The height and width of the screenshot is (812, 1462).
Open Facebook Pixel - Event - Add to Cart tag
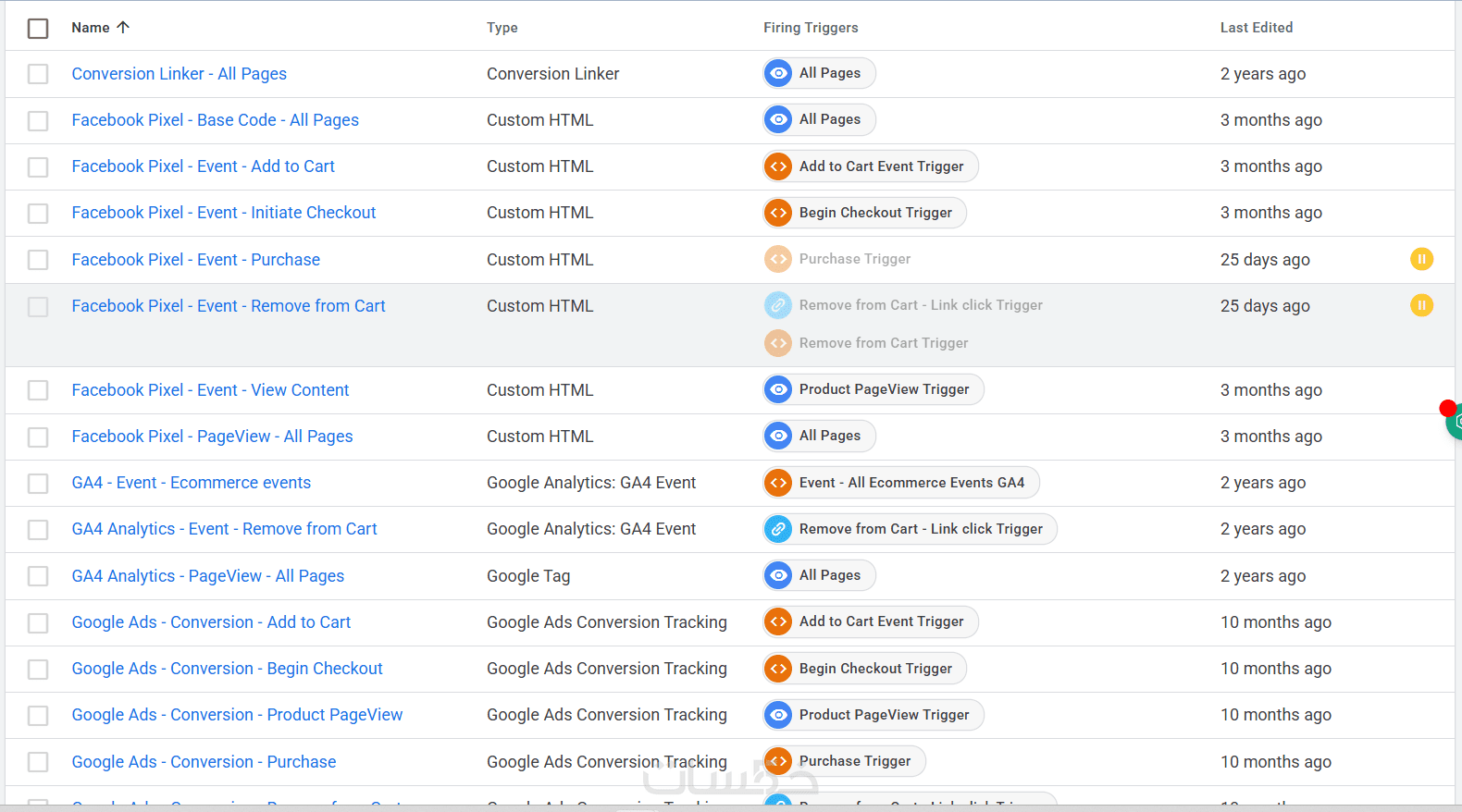[204, 166]
